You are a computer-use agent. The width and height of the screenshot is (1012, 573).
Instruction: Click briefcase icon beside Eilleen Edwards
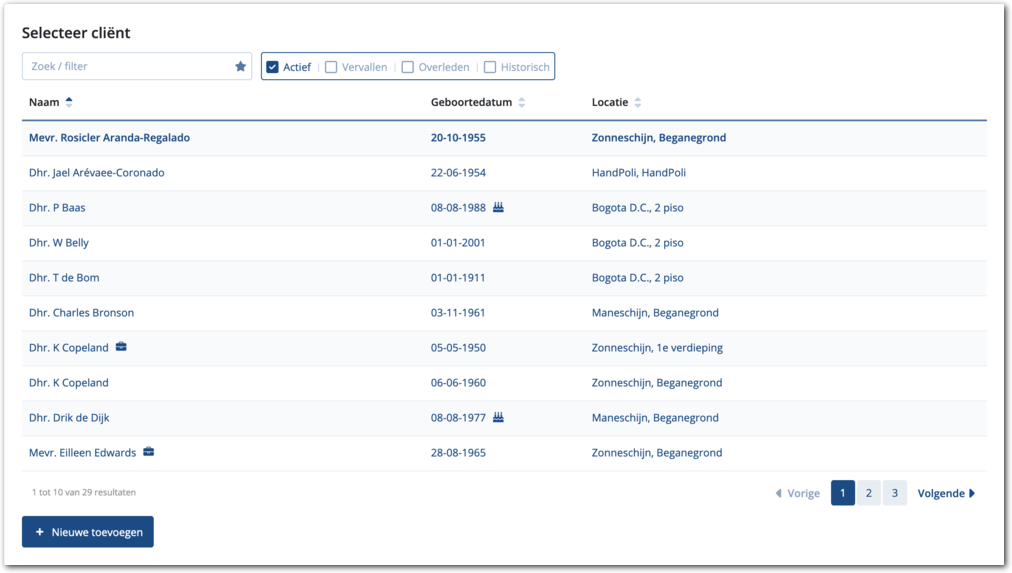coord(149,453)
